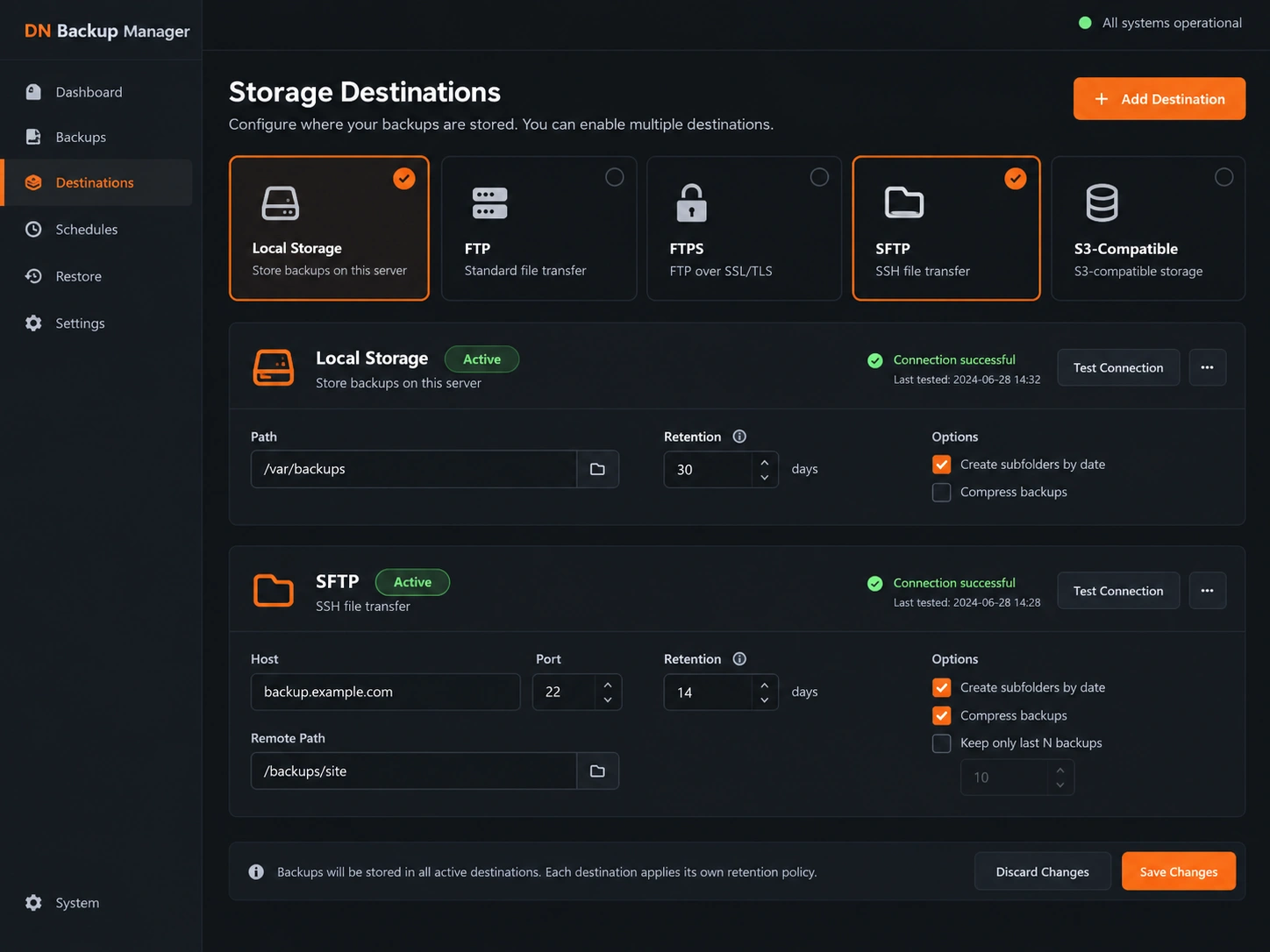Viewport: 1270px width, 952px height.
Task: Decrease the SFTP port number
Action: pos(608,700)
